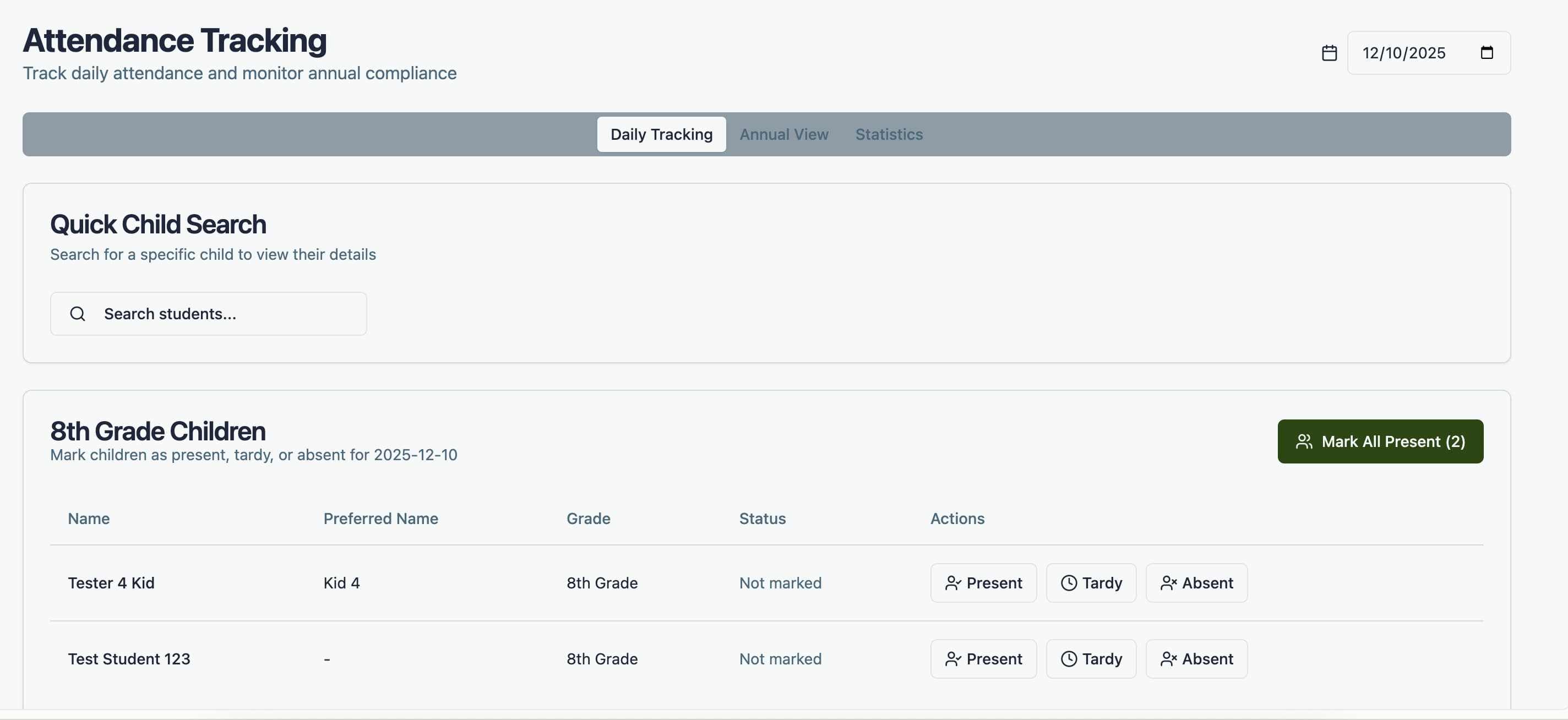Click the calendar icon left of the date field
Image resolution: width=1568 pixels, height=720 pixels.
pyautogui.click(x=1330, y=52)
